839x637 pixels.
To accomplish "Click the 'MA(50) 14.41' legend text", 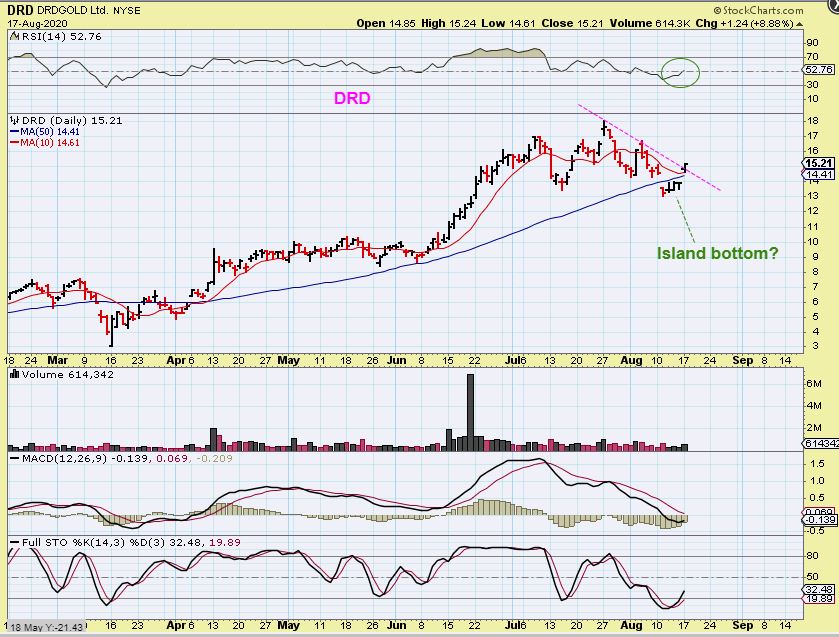I will point(50,132).
